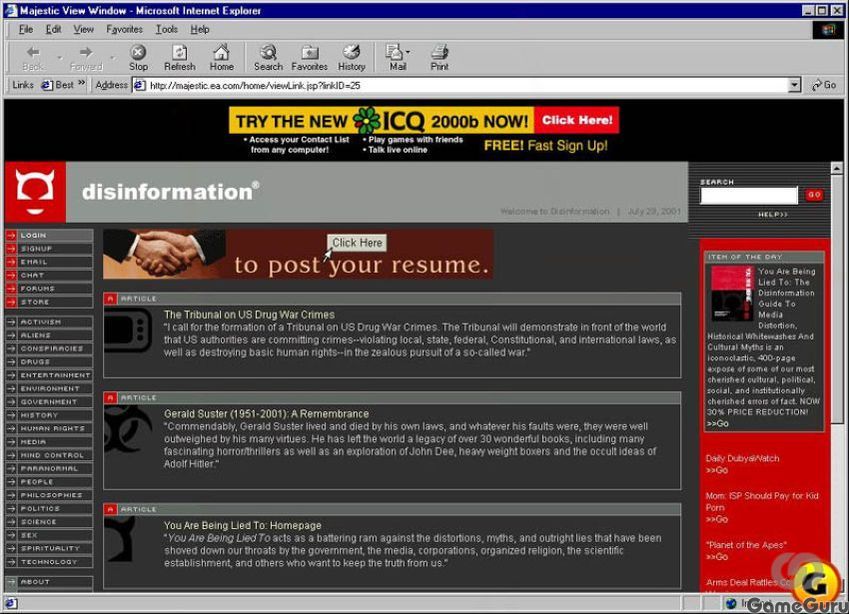Click the page scrollbar up arrow
This screenshot has height=614, width=849.
coord(837,168)
